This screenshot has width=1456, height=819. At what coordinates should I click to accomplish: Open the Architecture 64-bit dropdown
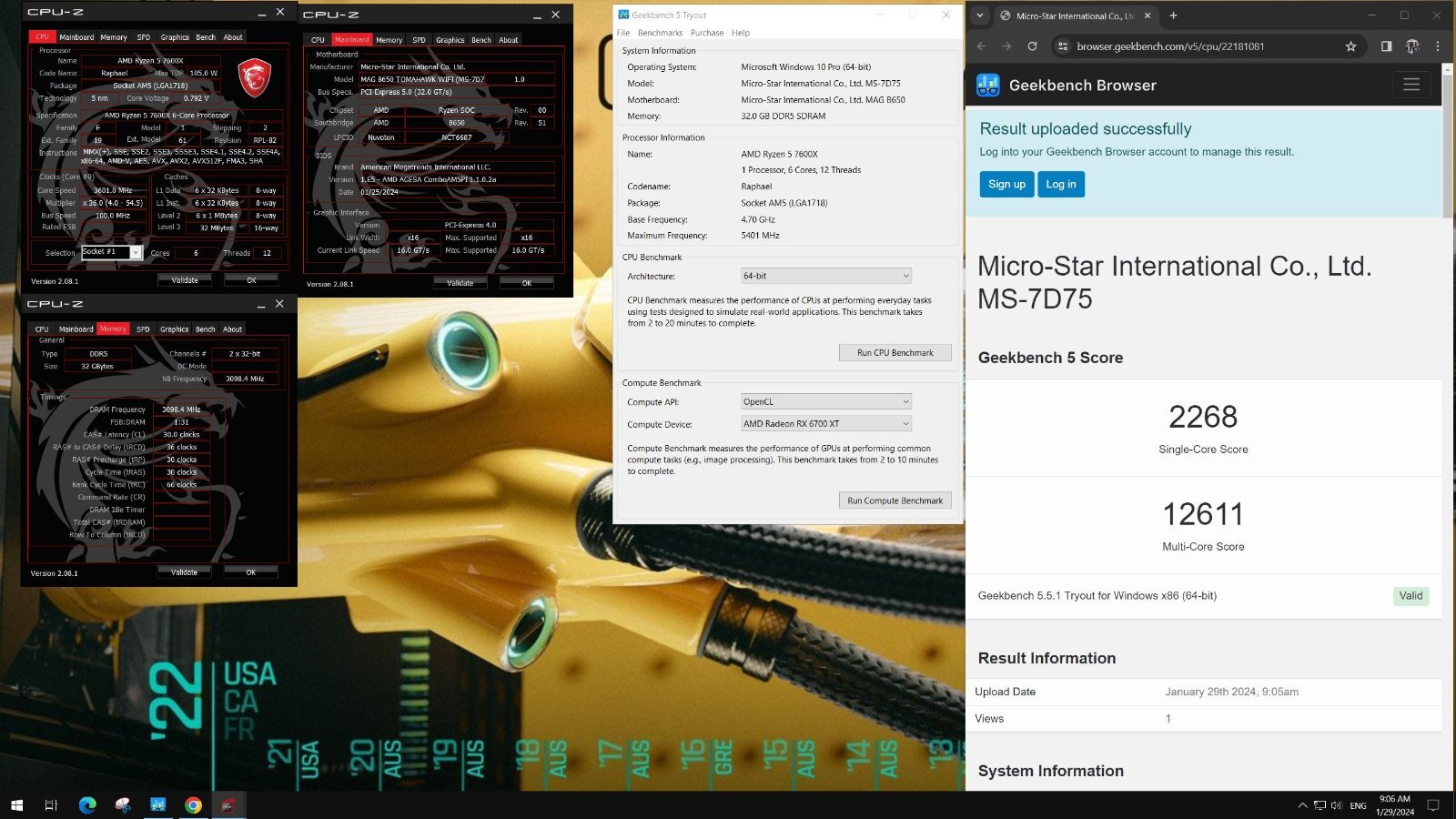[x=826, y=276]
